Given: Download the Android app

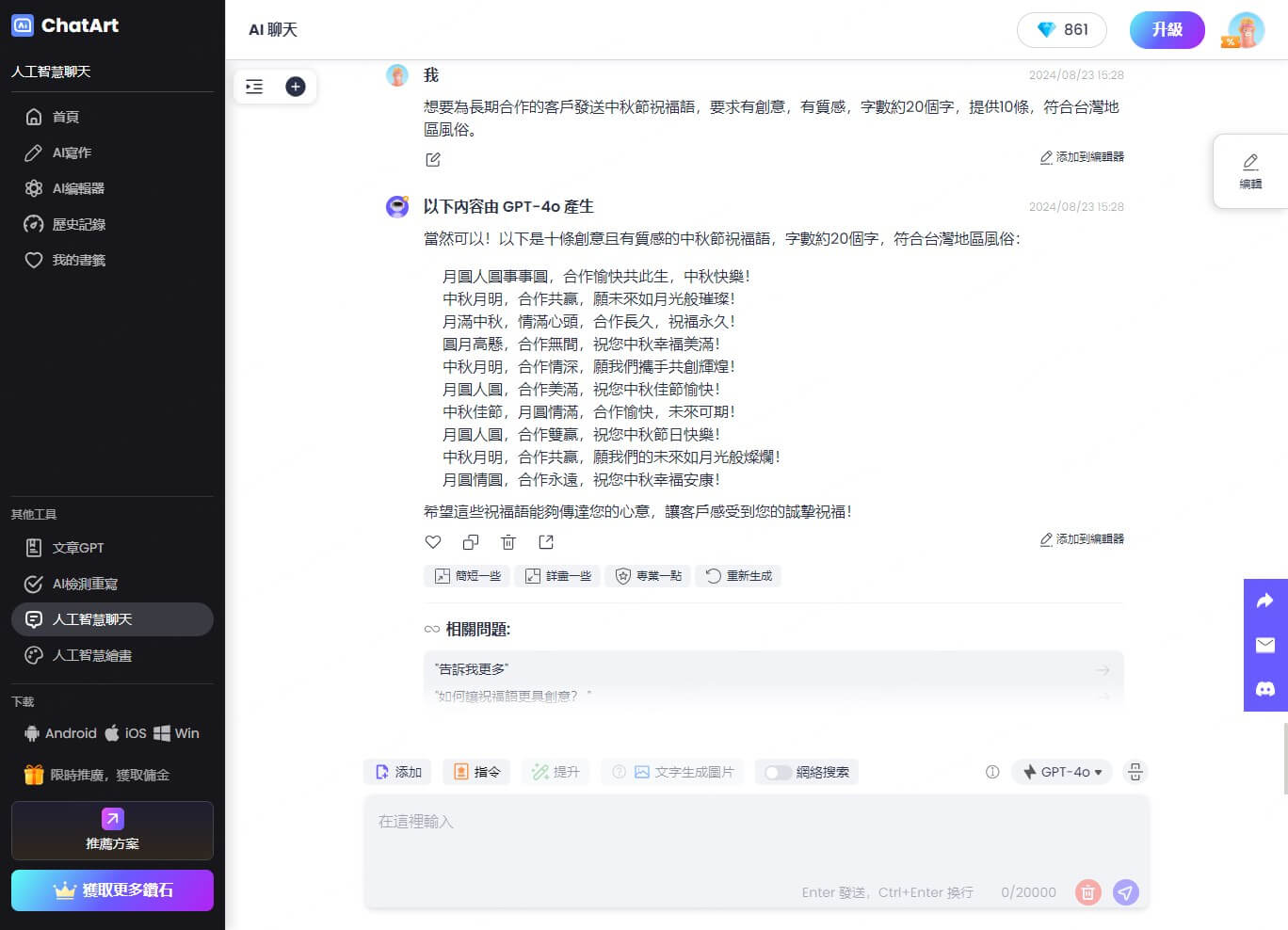Looking at the screenshot, I should (x=60, y=733).
